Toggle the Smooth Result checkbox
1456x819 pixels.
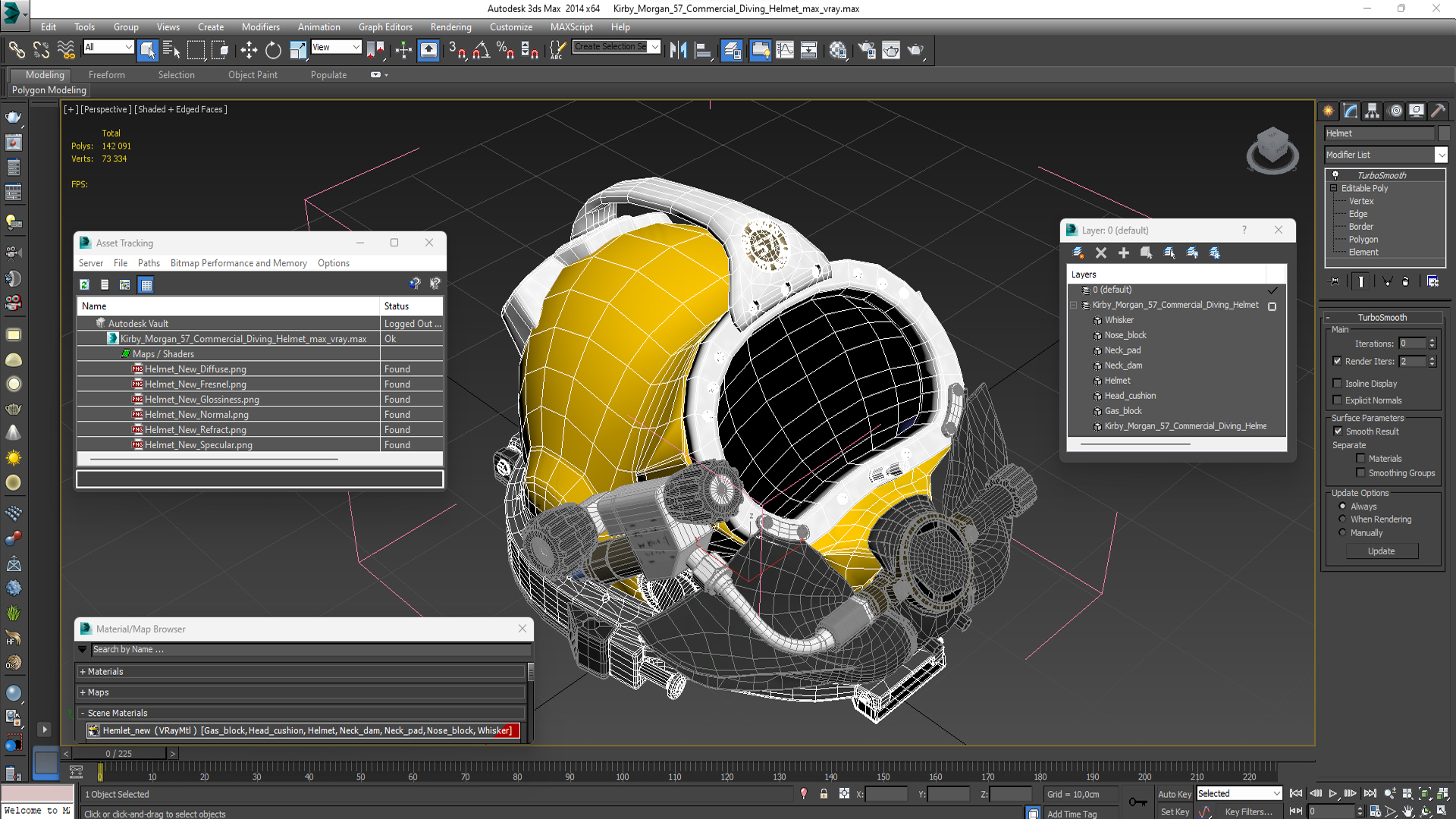1338,431
